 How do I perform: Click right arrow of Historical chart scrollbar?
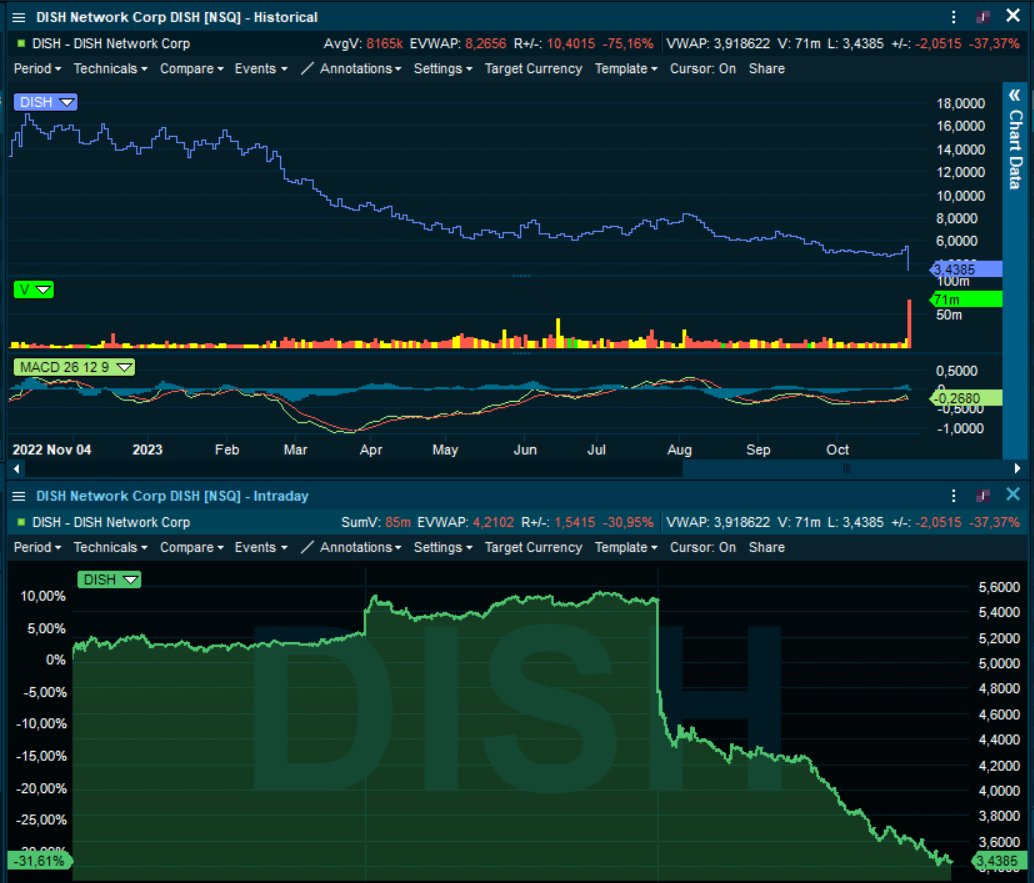point(1018,469)
